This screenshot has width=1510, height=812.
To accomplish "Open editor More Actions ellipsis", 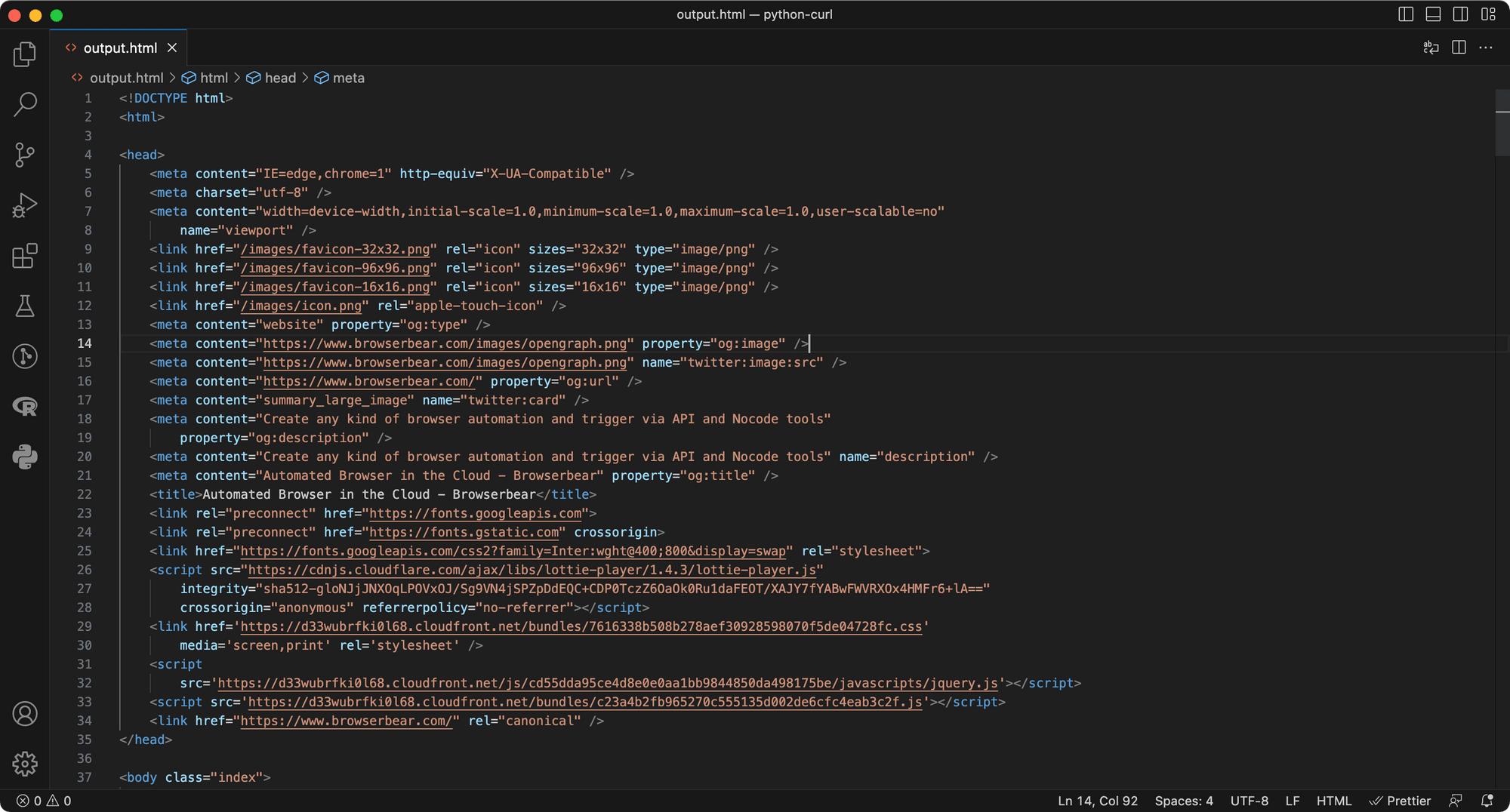I will click(x=1486, y=48).
